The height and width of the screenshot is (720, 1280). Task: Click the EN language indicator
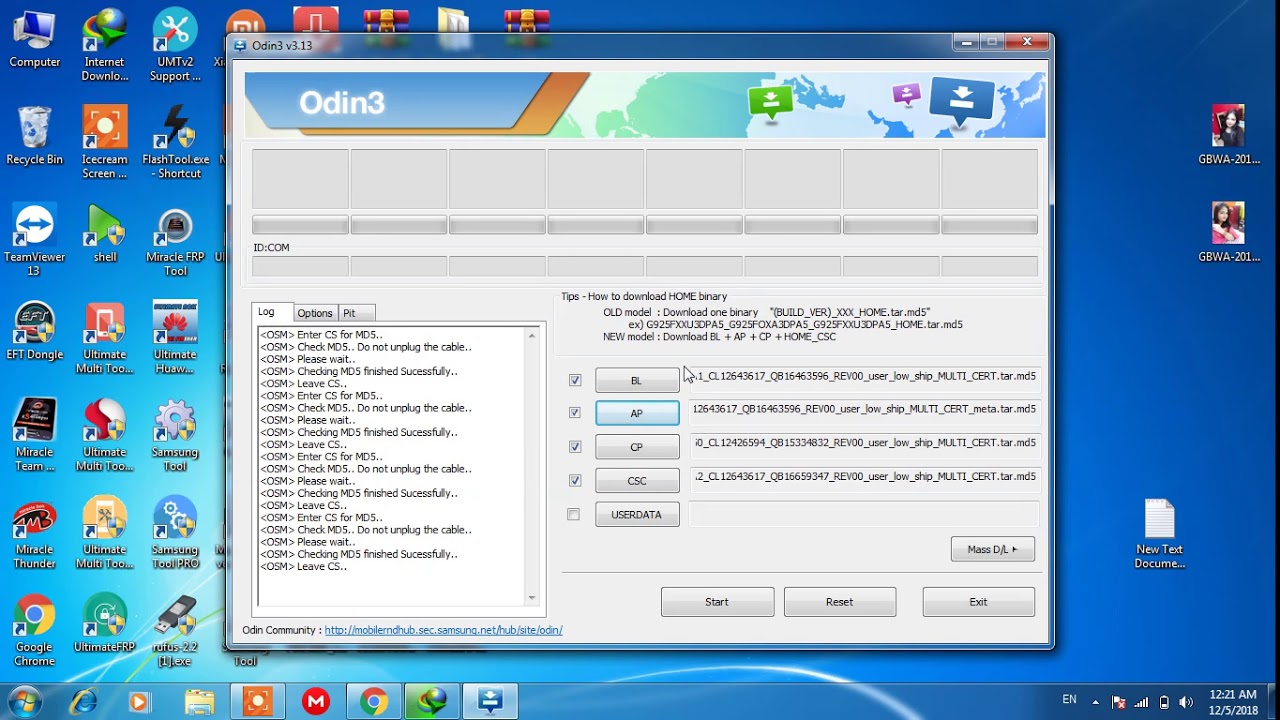coord(1069,700)
